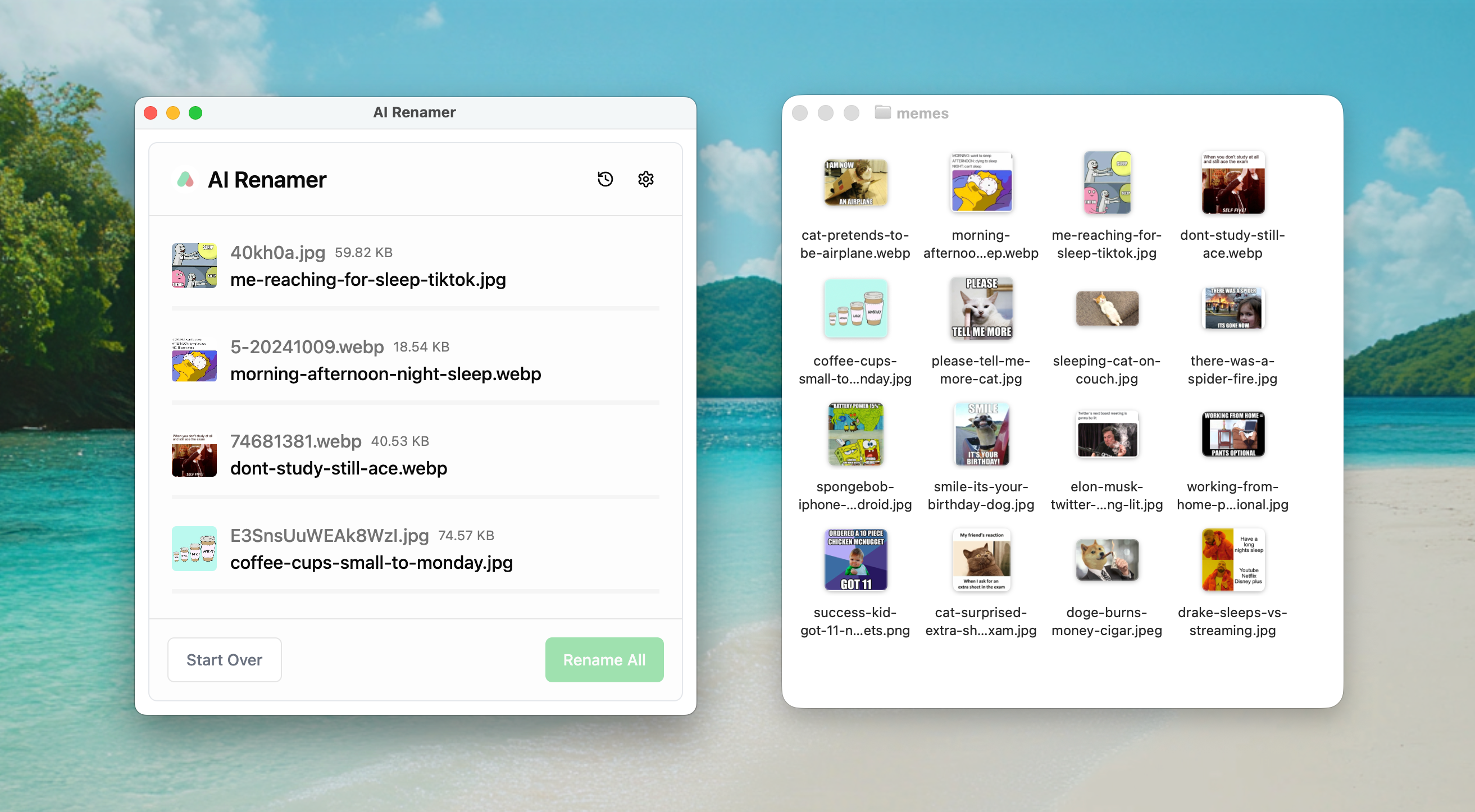The height and width of the screenshot is (812, 1475).
Task: Click the folder icon beside memes title
Action: (882, 113)
